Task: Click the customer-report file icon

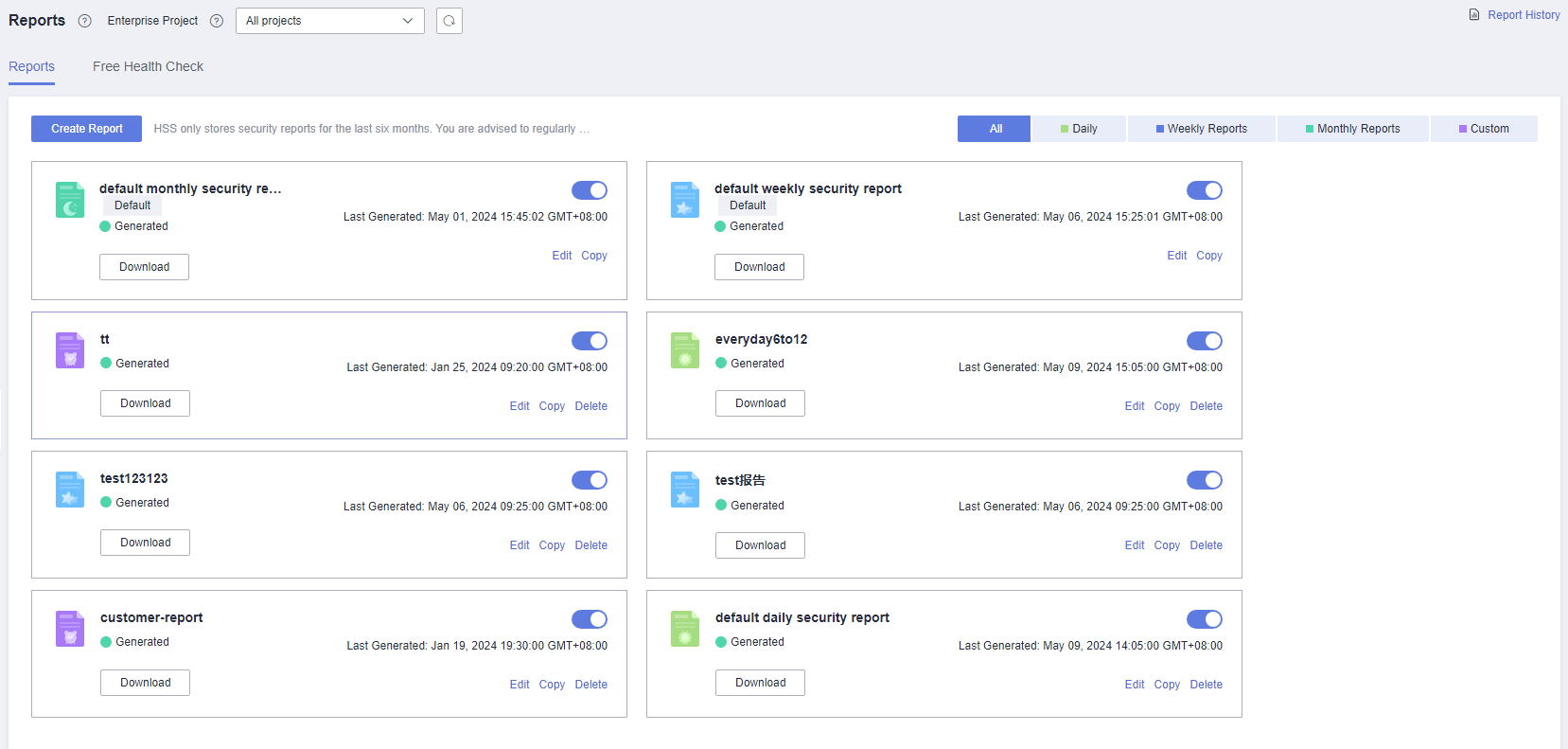Action: pos(70,629)
